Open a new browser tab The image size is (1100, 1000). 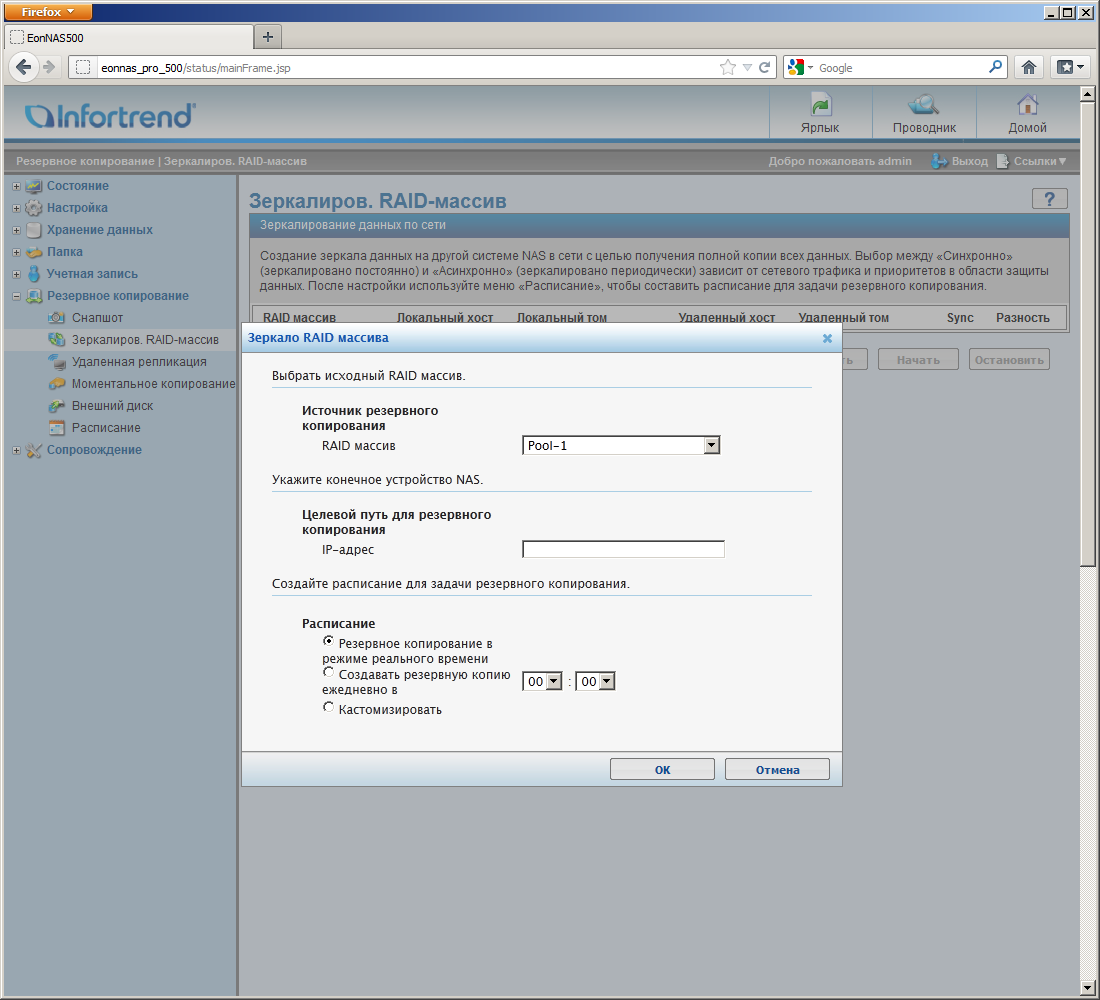[267, 37]
